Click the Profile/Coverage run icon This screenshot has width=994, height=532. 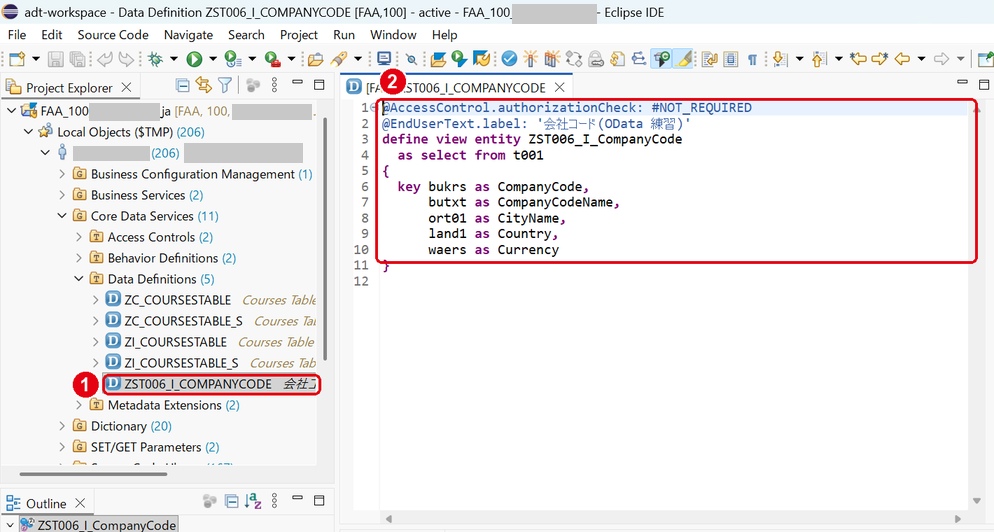point(233,59)
